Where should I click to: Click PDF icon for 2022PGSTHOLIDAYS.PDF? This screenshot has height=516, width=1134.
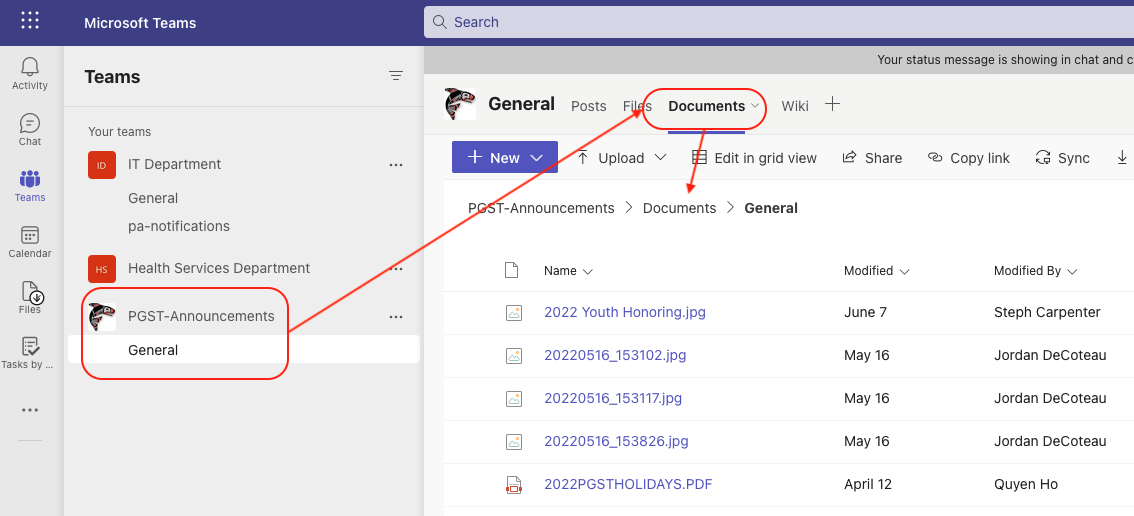click(x=513, y=485)
